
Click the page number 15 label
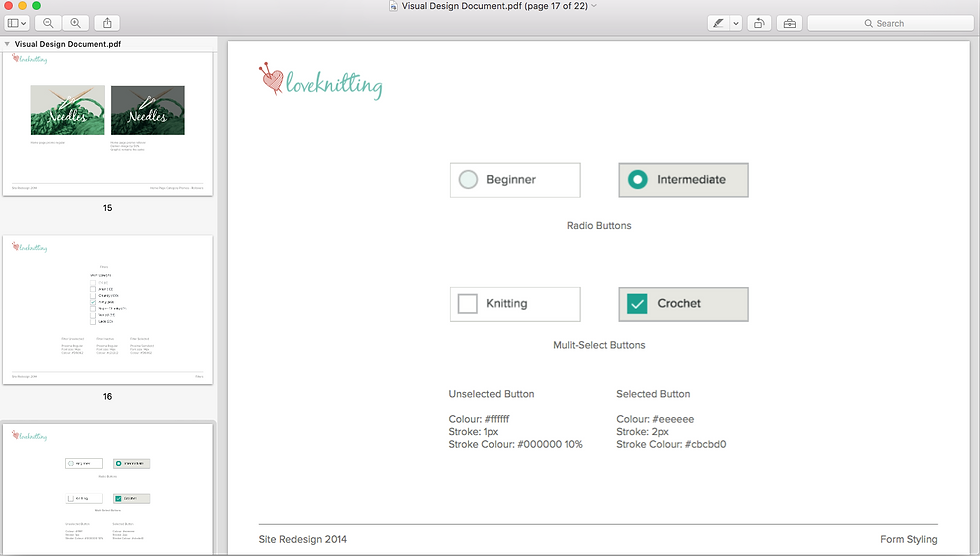pyautogui.click(x=108, y=208)
